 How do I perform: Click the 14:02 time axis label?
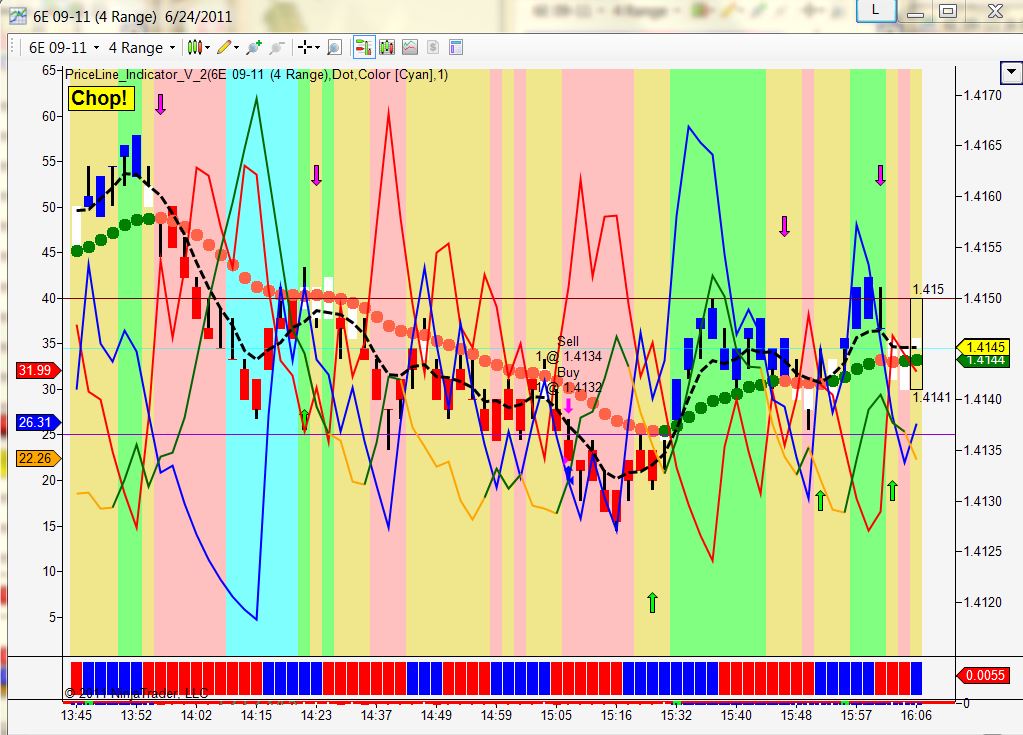pyautogui.click(x=196, y=715)
